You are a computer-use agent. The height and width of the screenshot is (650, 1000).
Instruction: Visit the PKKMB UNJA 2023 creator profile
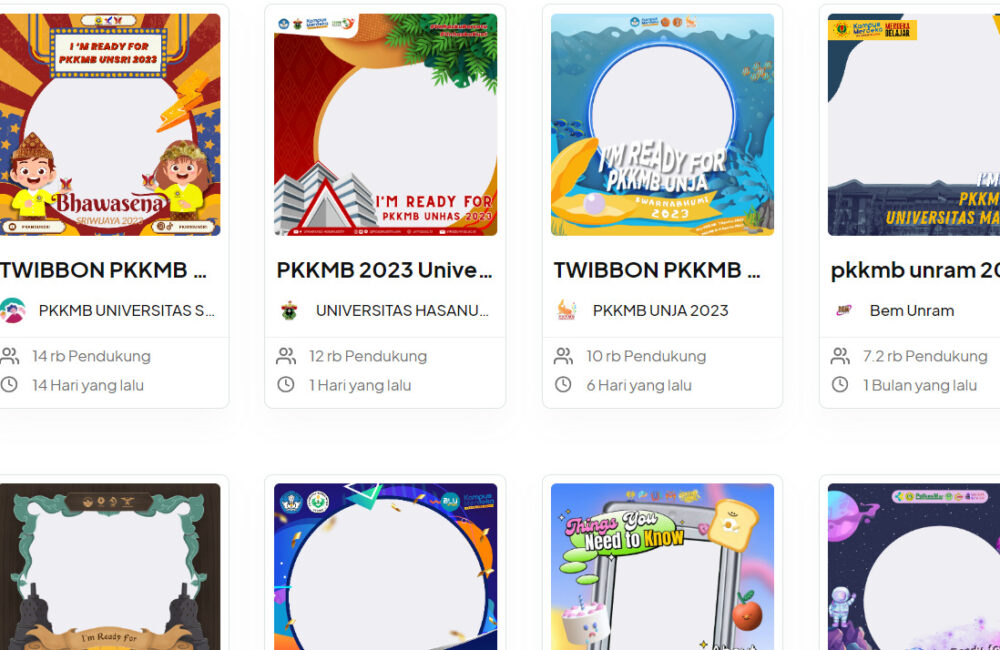click(x=660, y=311)
